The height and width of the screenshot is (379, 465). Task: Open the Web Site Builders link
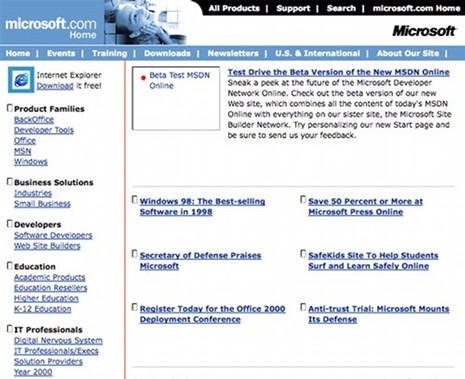pyautogui.click(x=47, y=246)
